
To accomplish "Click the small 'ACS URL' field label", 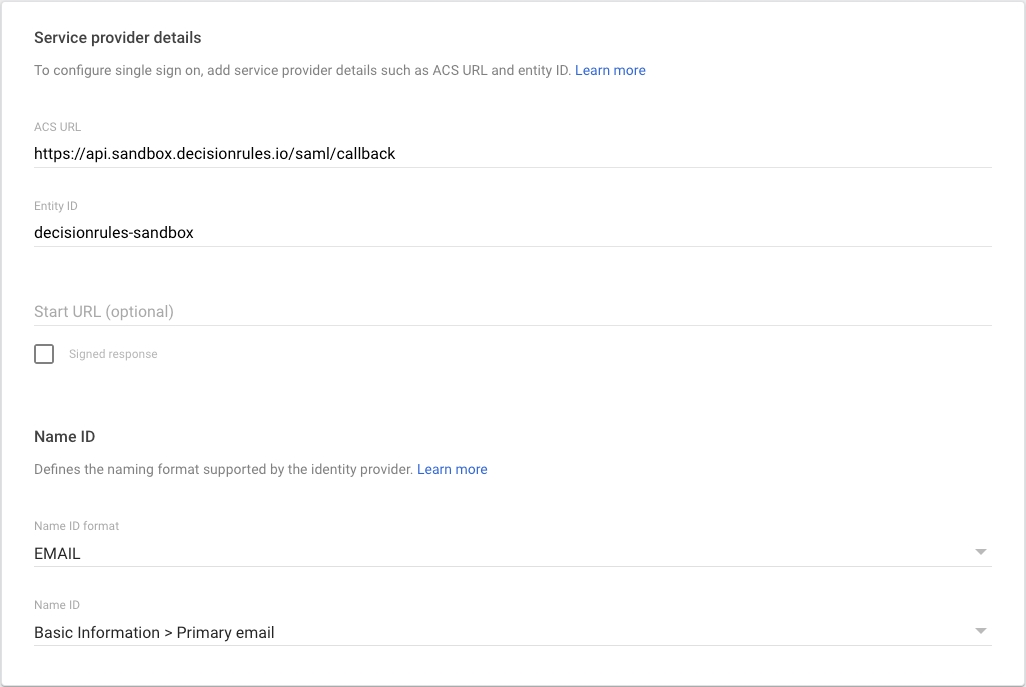I will [x=57, y=127].
